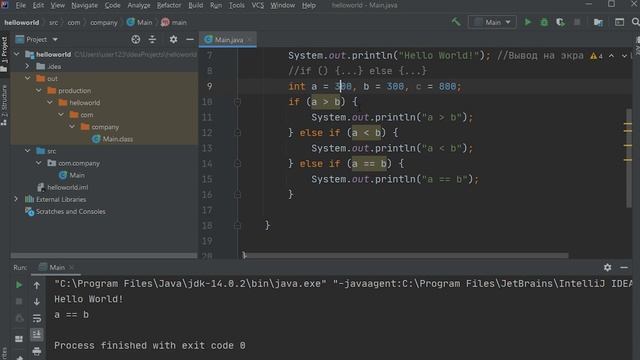Click the print icon in Run panel
Screen dimensions: 640x360
click(37, 351)
